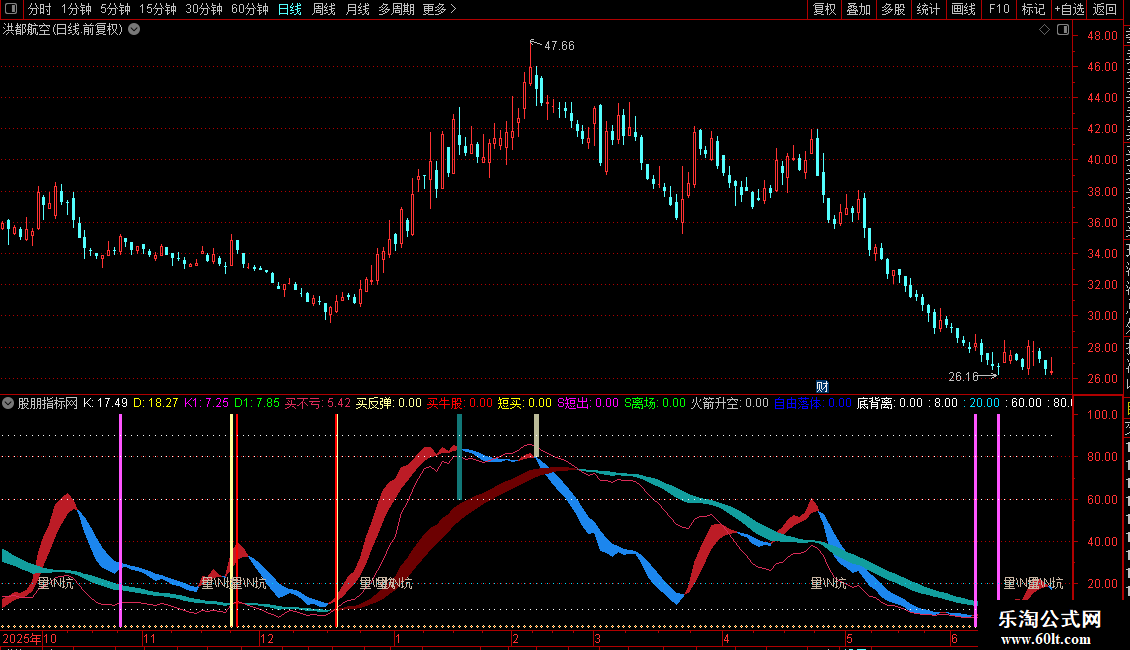Click the diamond icon above the price chart

click(x=1044, y=30)
